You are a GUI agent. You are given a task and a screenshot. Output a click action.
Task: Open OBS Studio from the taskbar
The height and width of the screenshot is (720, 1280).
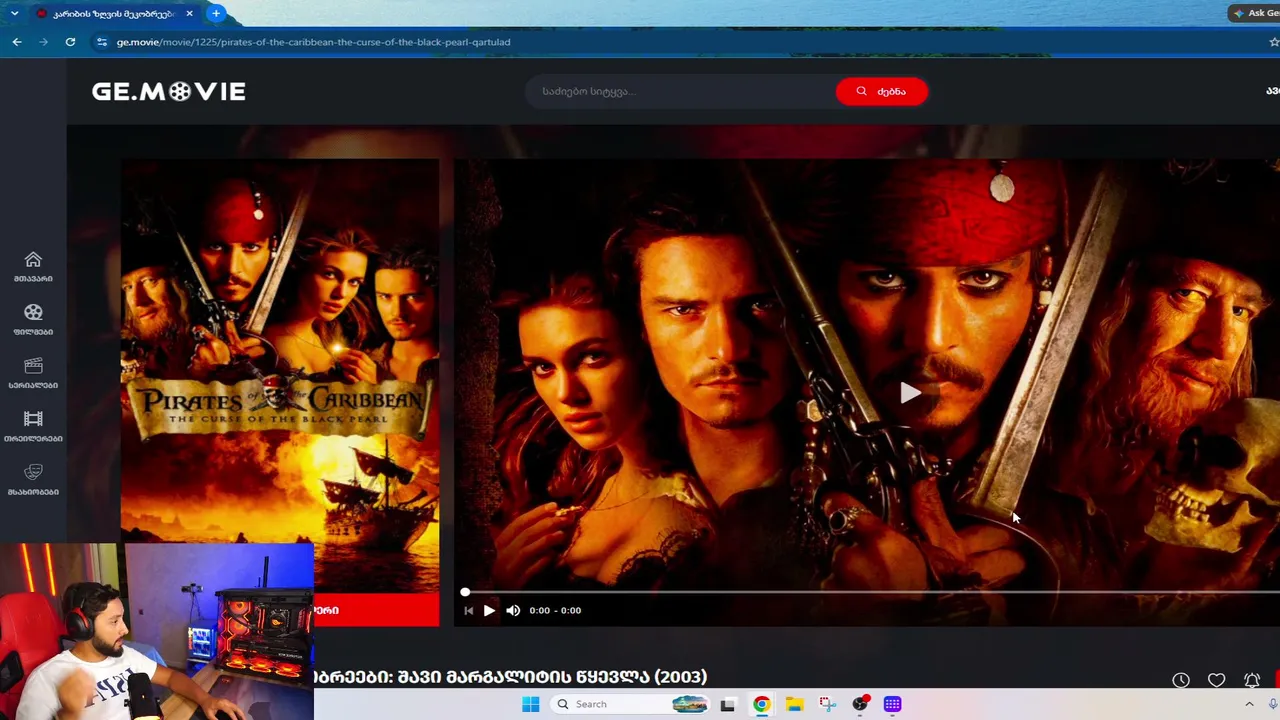pos(860,704)
